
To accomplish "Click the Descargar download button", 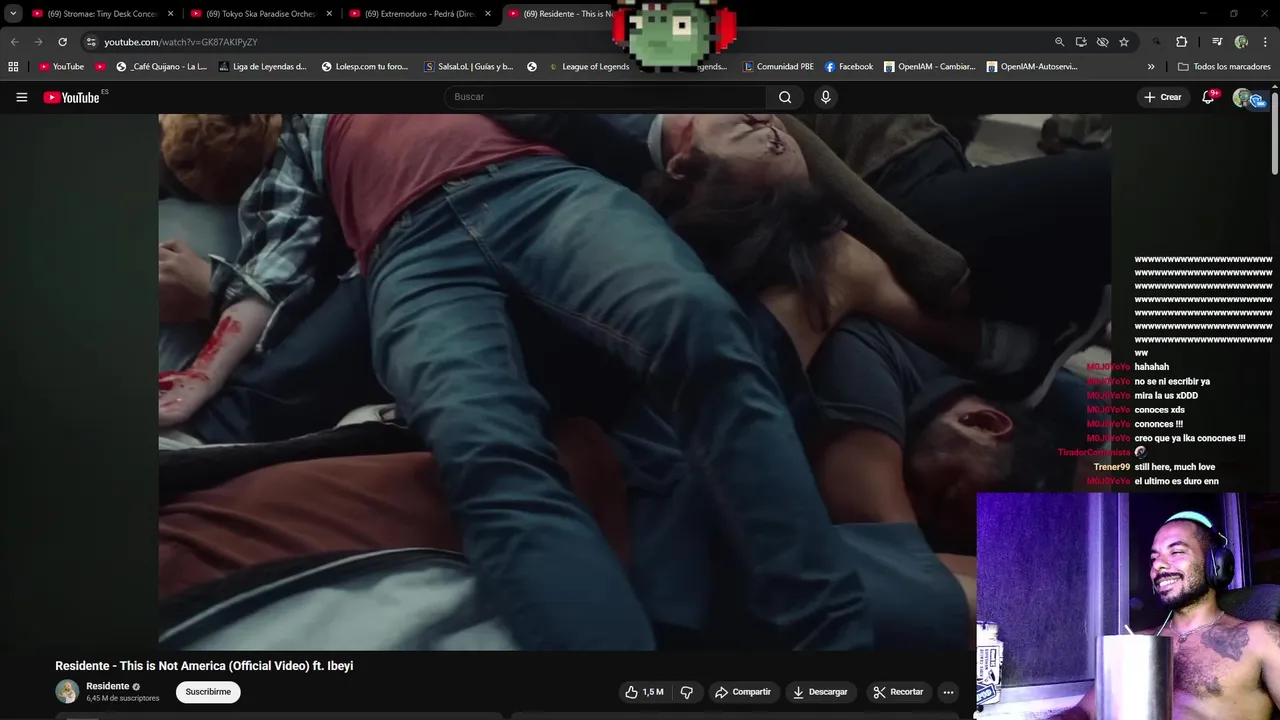I will (x=820, y=692).
